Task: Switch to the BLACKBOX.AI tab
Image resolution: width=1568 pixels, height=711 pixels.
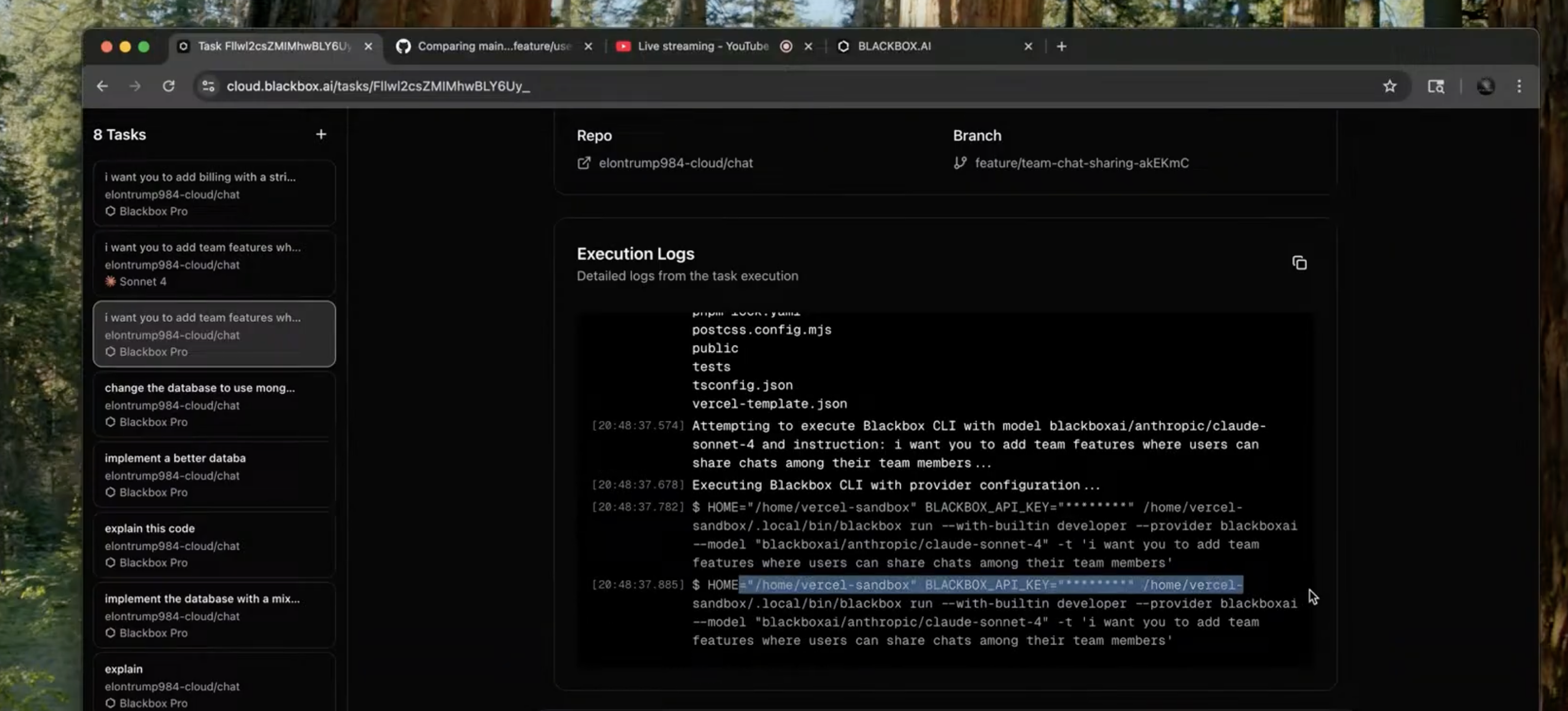Action: tap(894, 46)
